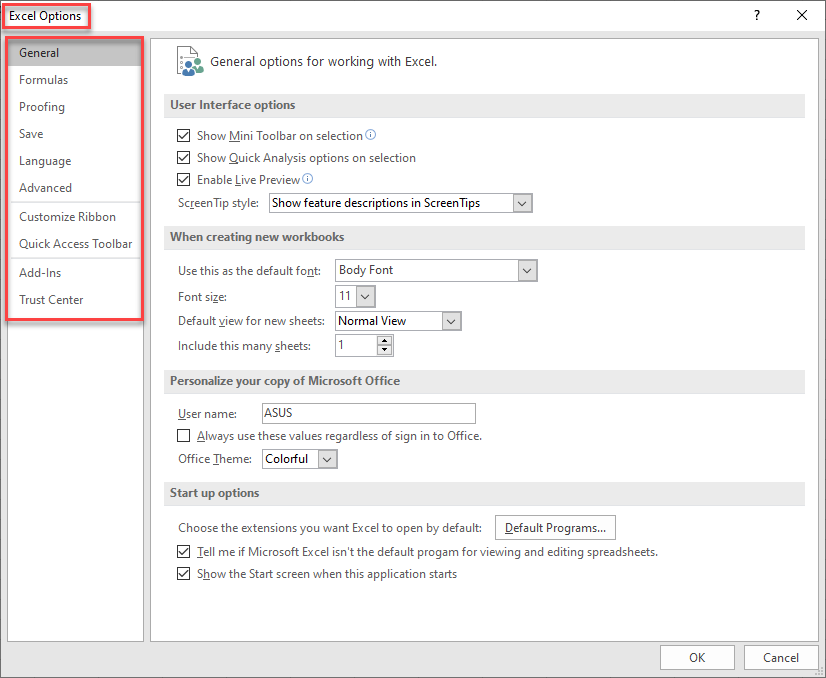Click the When creating new workbooks heading

pyautogui.click(x=257, y=237)
